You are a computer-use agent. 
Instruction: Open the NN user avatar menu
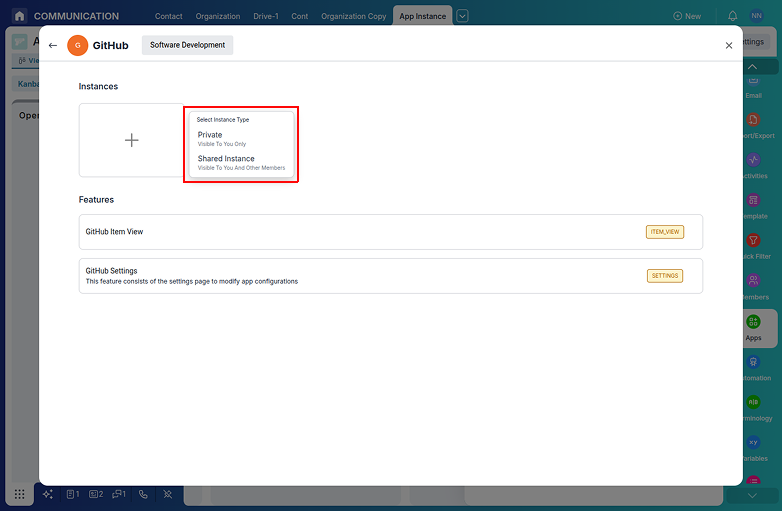(x=756, y=16)
